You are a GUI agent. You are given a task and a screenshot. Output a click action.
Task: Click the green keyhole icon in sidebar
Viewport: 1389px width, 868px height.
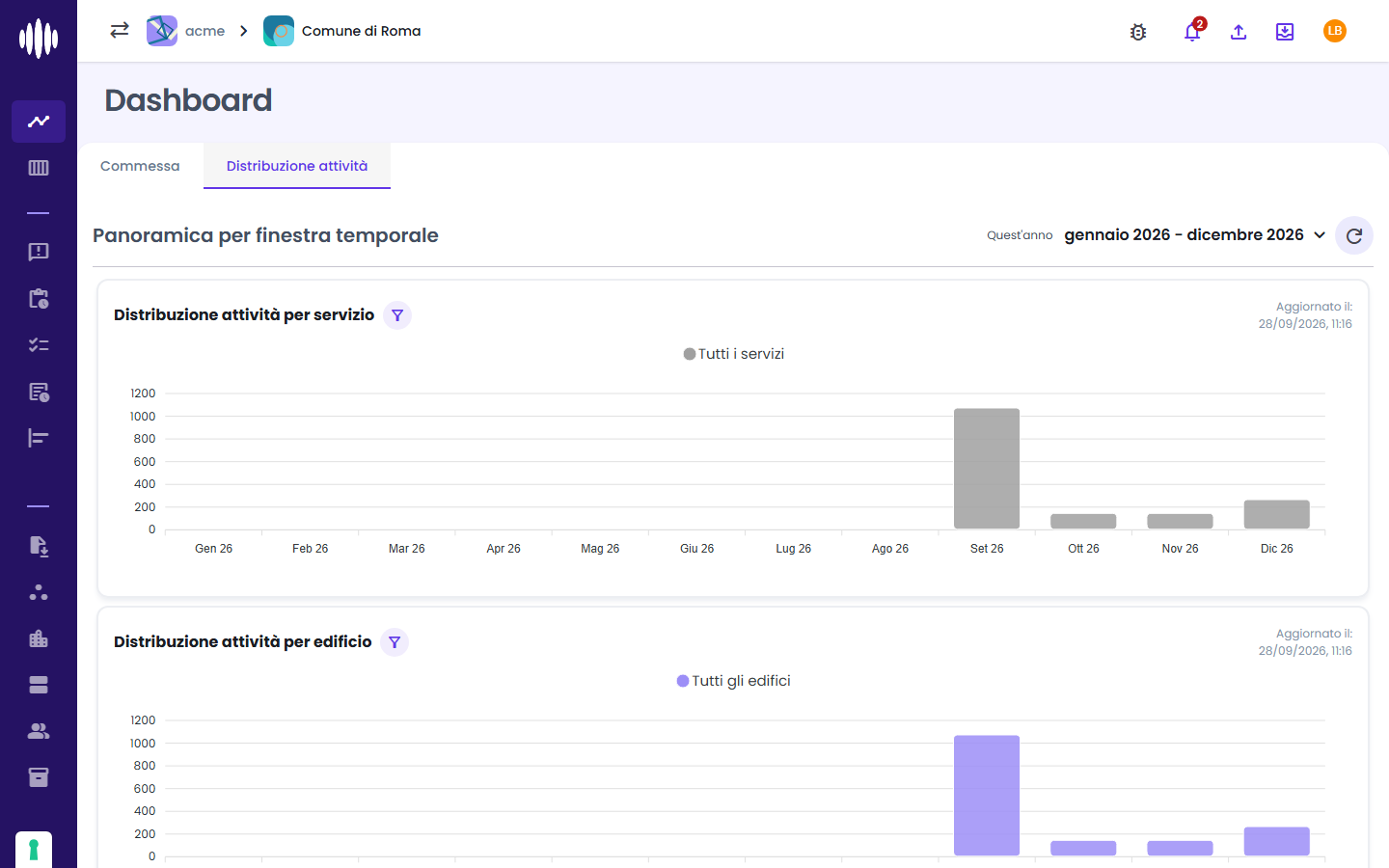tap(34, 850)
